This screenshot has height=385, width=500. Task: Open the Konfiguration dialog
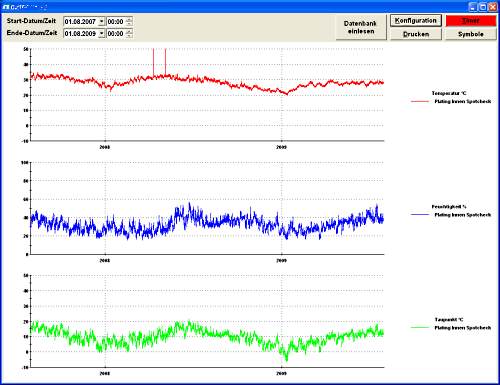pos(416,21)
